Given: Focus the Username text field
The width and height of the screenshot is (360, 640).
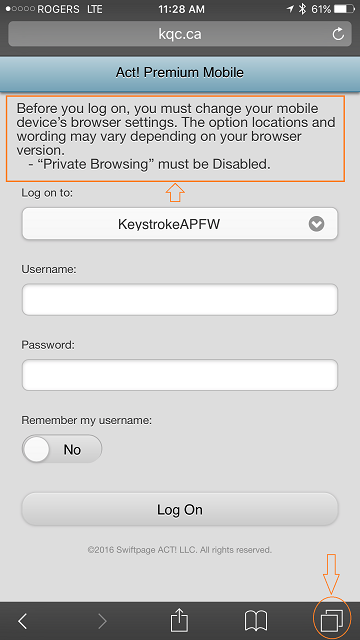Looking at the screenshot, I should click(x=180, y=300).
